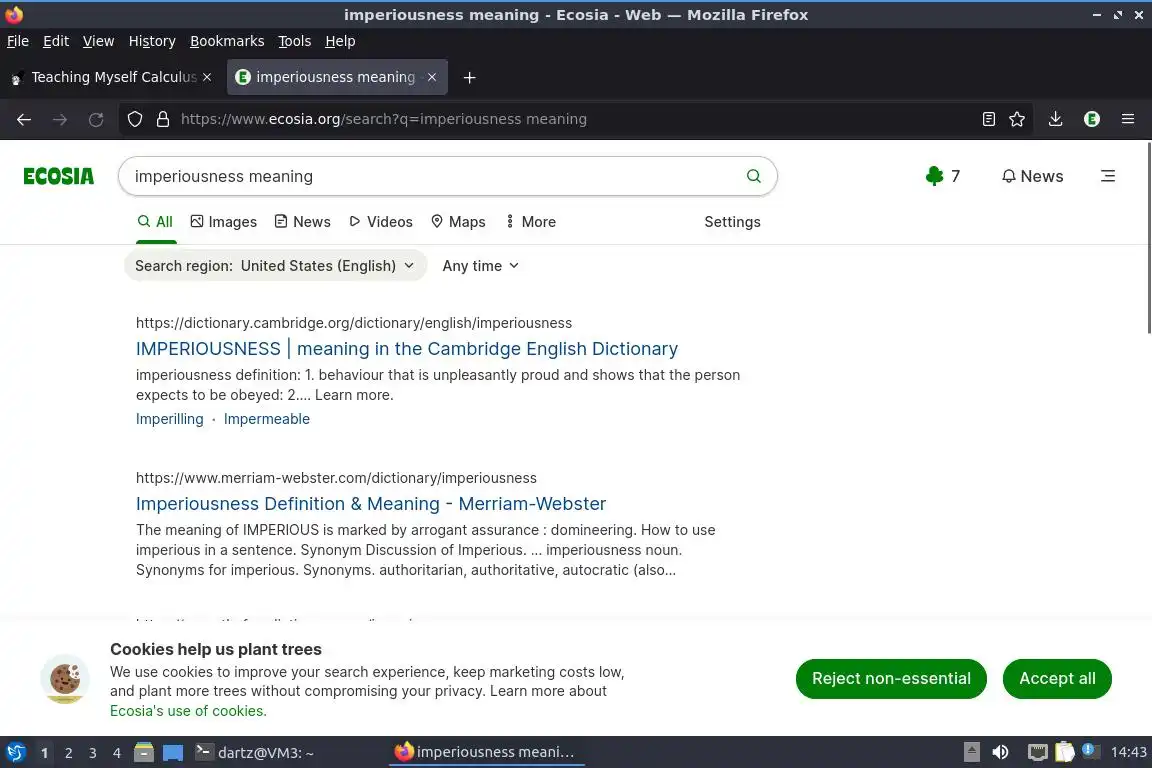Toggle reader view icon in address bar
The image size is (1152, 768).
click(x=989, y=119)
